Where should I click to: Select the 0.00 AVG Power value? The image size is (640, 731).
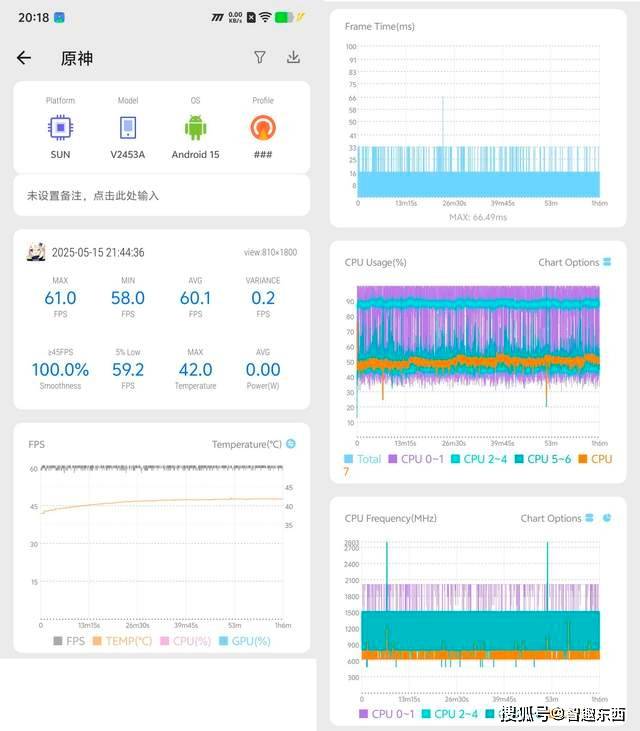pyautogui.click(x=263, y=370)
